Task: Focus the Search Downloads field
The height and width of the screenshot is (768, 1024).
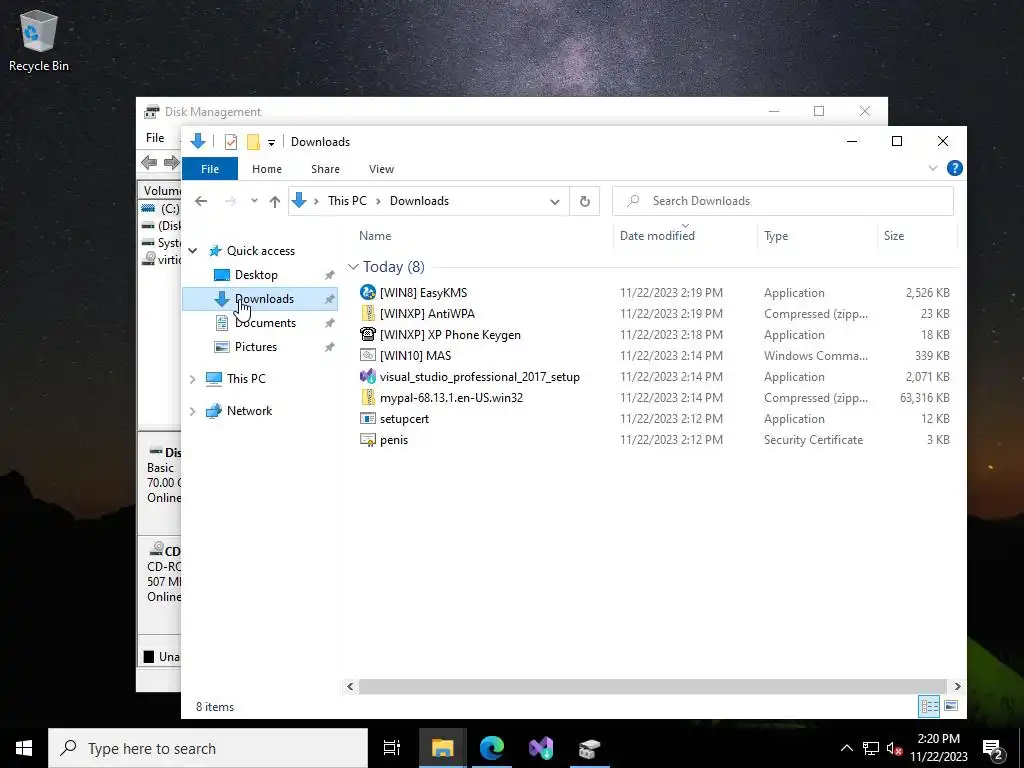Action: coord(782,201)
